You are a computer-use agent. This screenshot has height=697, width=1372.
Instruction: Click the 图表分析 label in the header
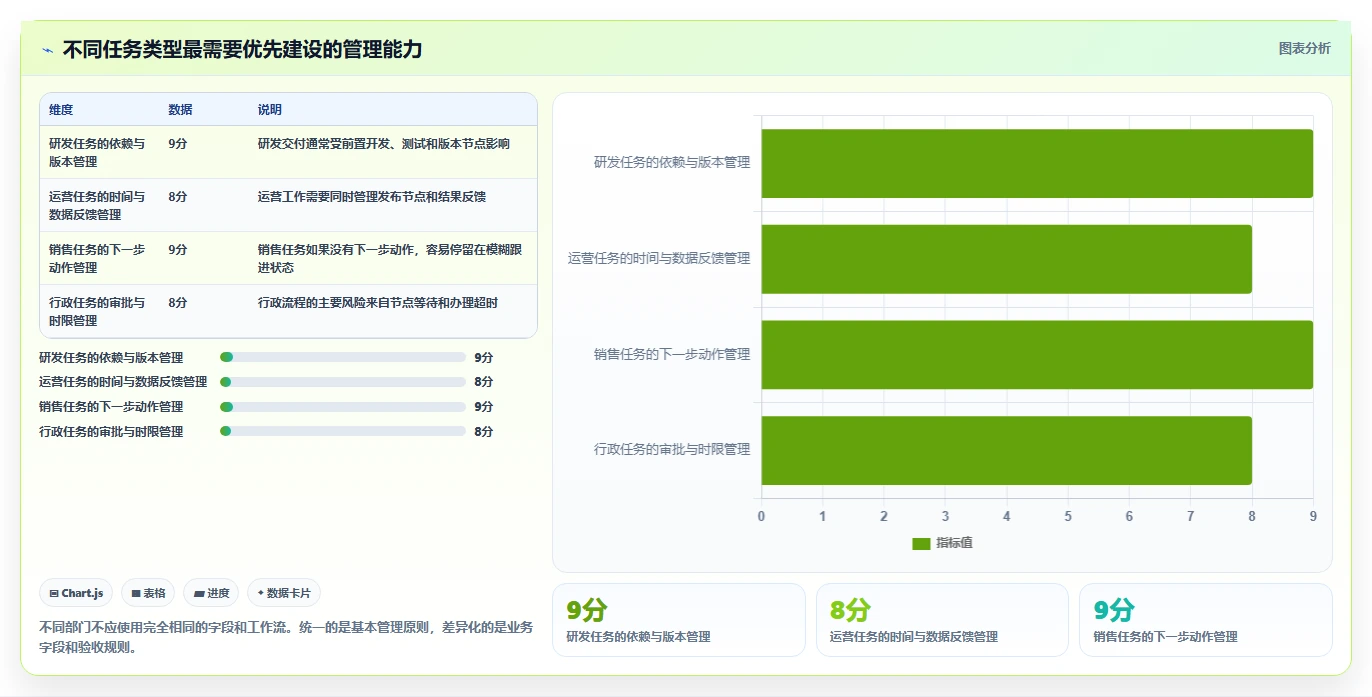(1305, 48)
